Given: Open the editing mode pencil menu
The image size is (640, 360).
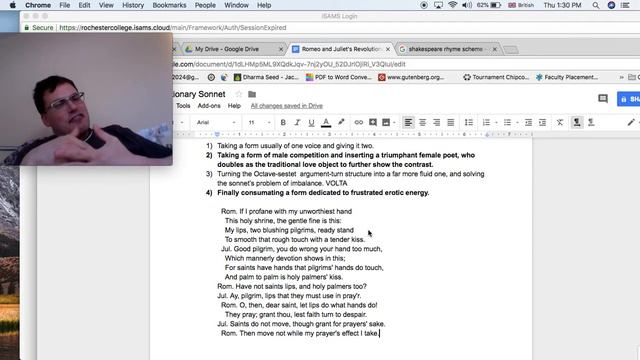Looking at the screenshot, I should coord(631,122).
